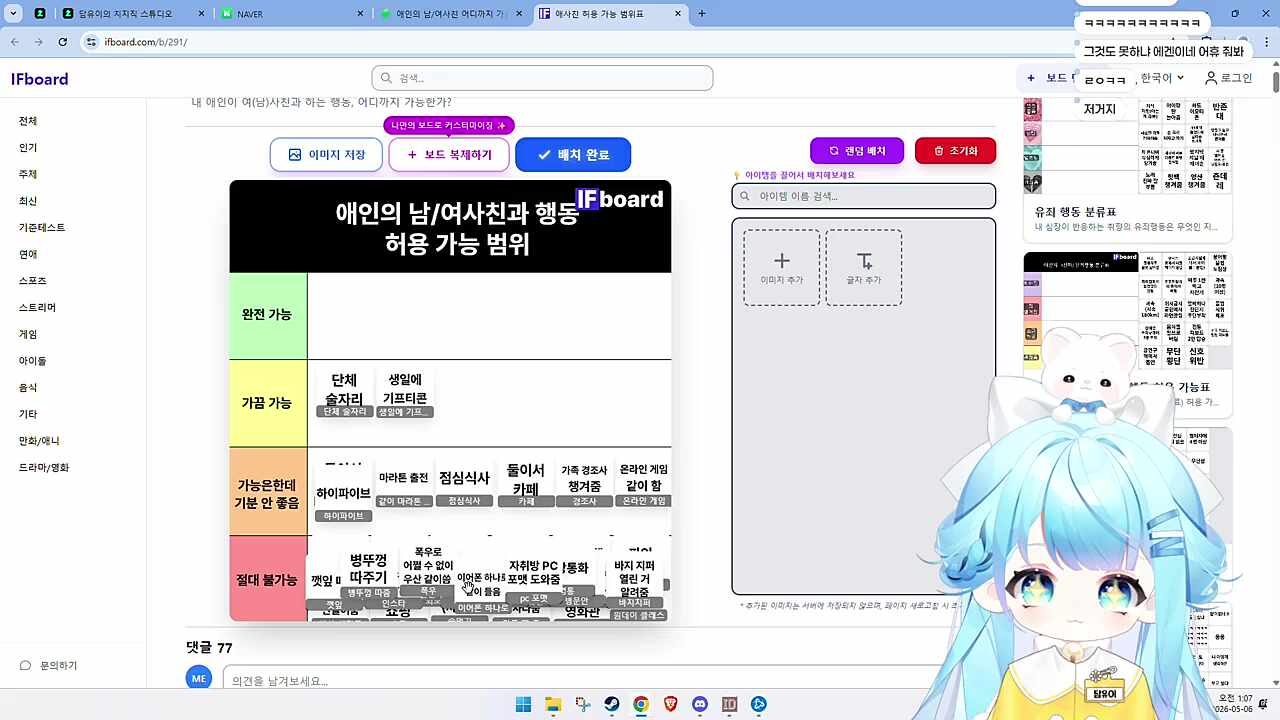This screenshot has width=1280, height=720.
Task: Select the 생일에 기프티콘 item card
Action: click(x=405, y=393)
